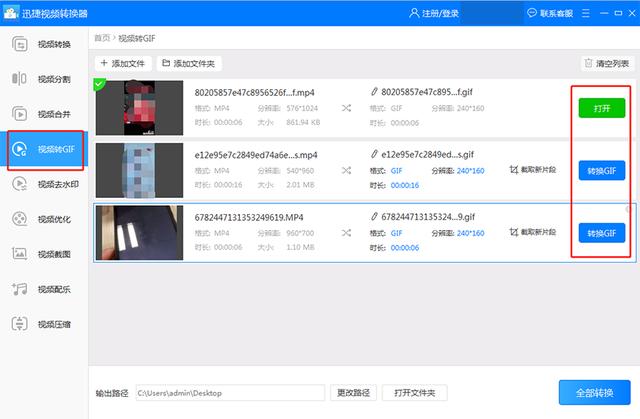This screenshot has width=640, height=419.
Task: Click the 联系客服 text link
Action: pos(556,13)
